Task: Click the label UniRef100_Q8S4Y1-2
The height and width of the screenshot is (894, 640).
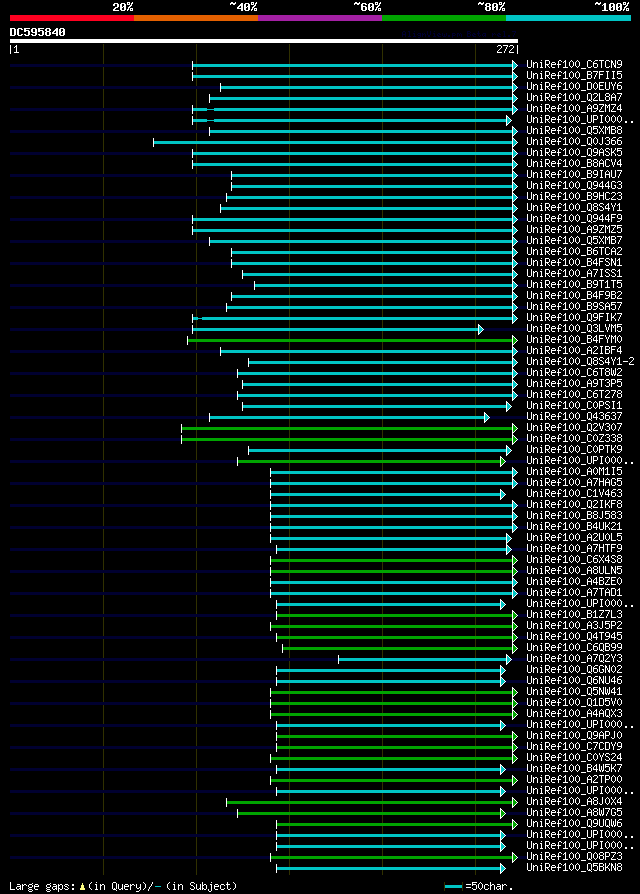Action: [580, 361]
